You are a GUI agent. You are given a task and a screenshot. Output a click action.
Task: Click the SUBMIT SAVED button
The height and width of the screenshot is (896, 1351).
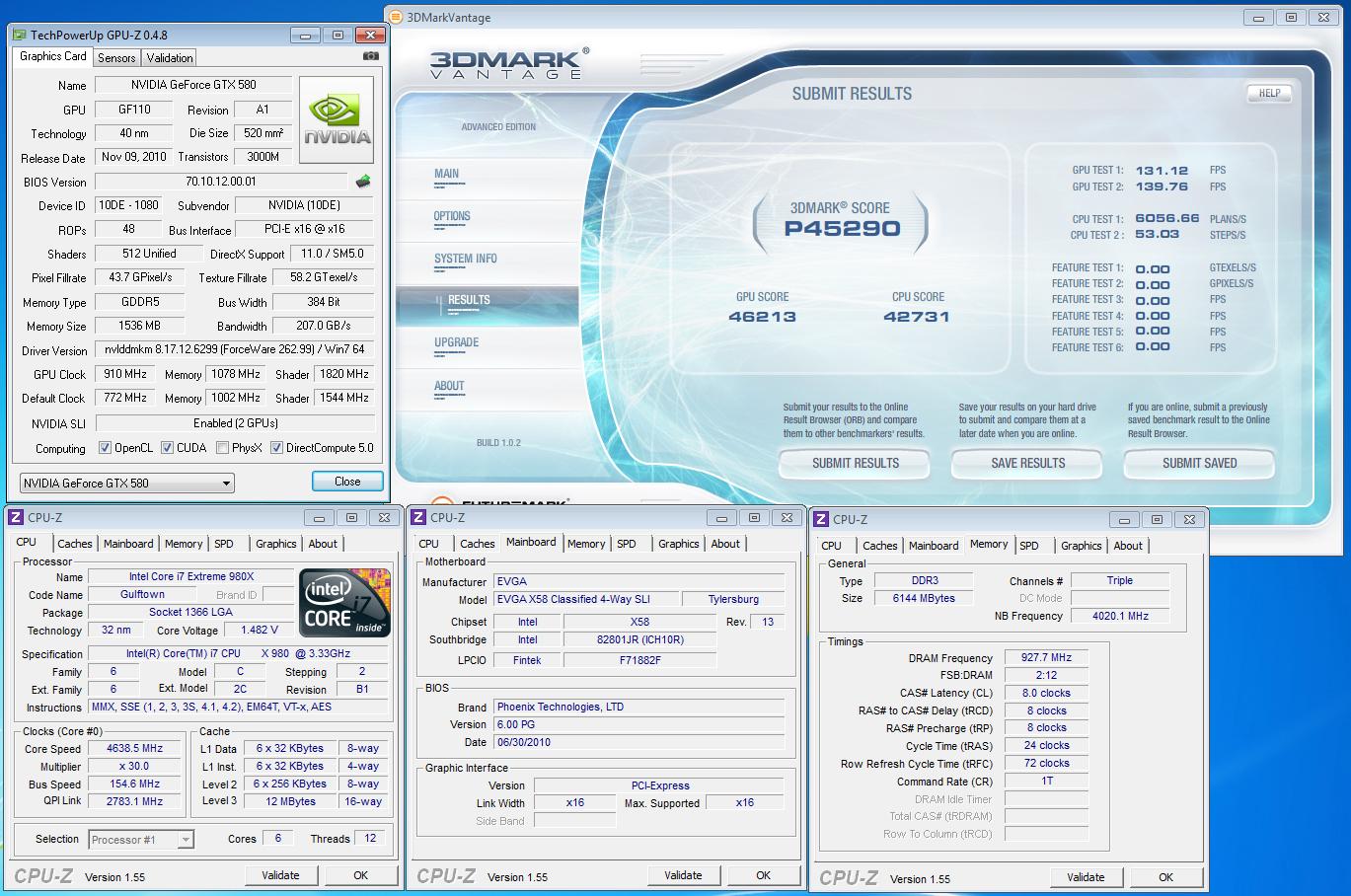[x=1199, y=463]
